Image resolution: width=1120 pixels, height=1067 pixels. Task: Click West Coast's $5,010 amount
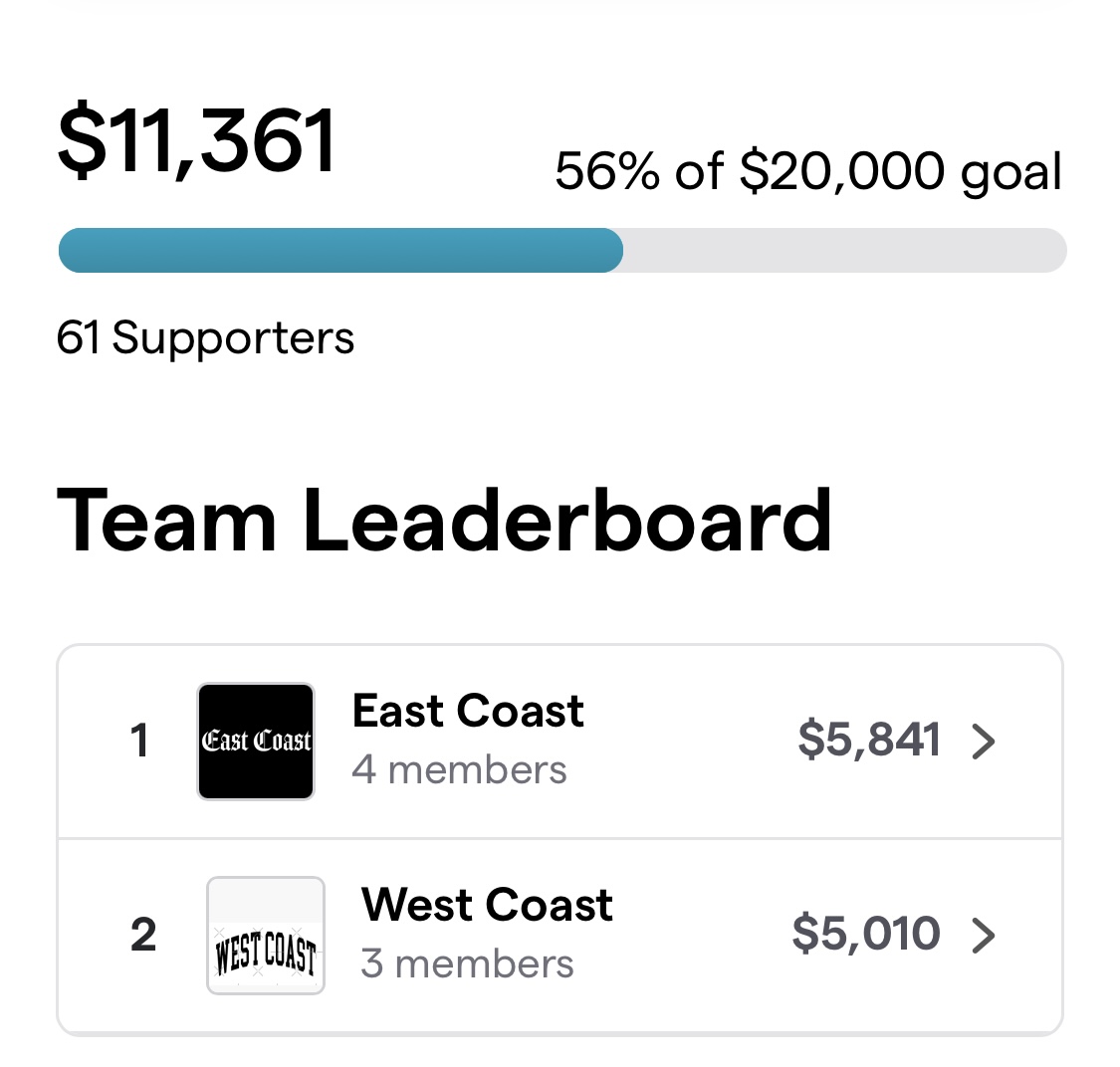(866, 934)
